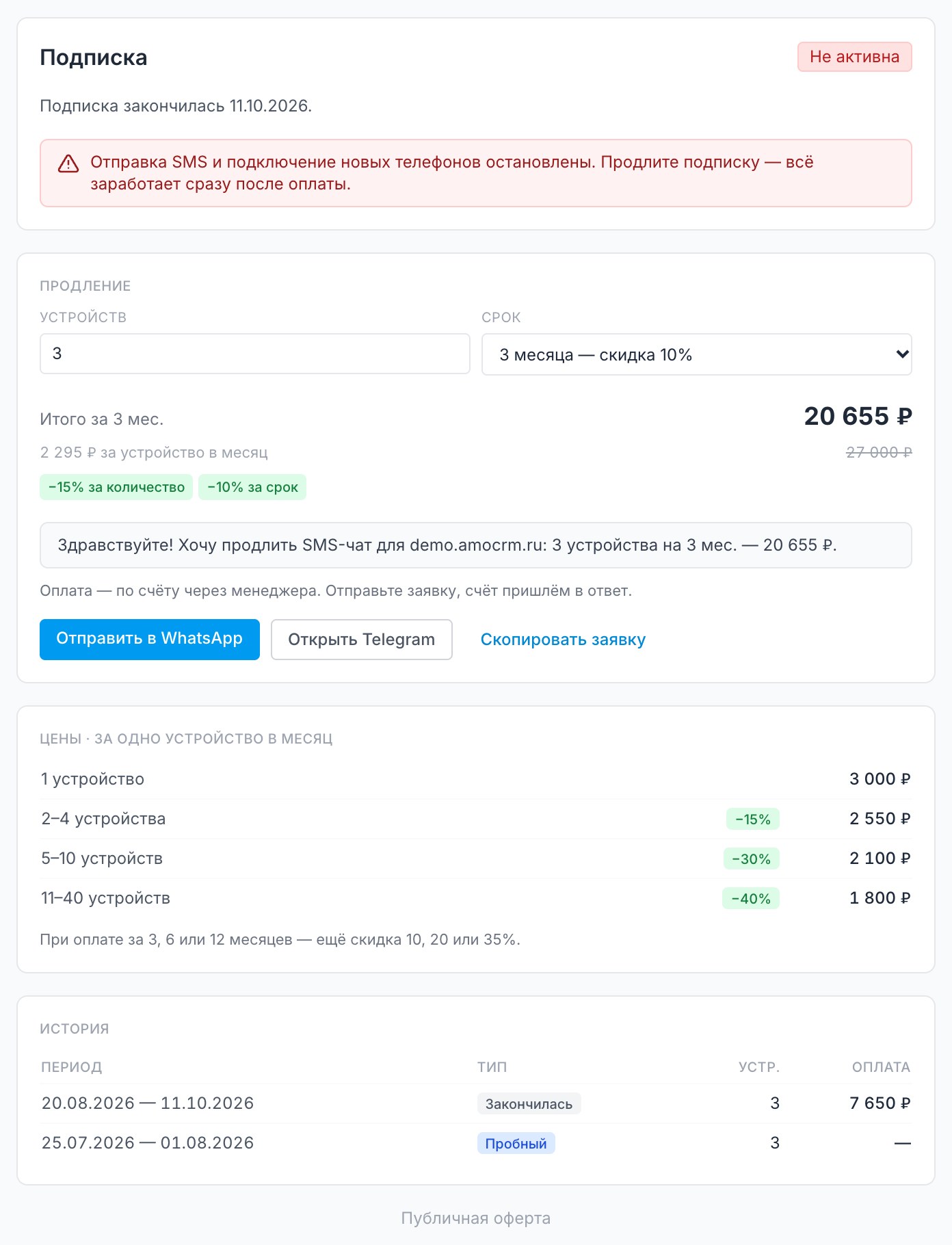Select history period 20.08.2026 — 11.10.2026
This screenshot has width=952, height=1245.
click(x=148, y=1103)
